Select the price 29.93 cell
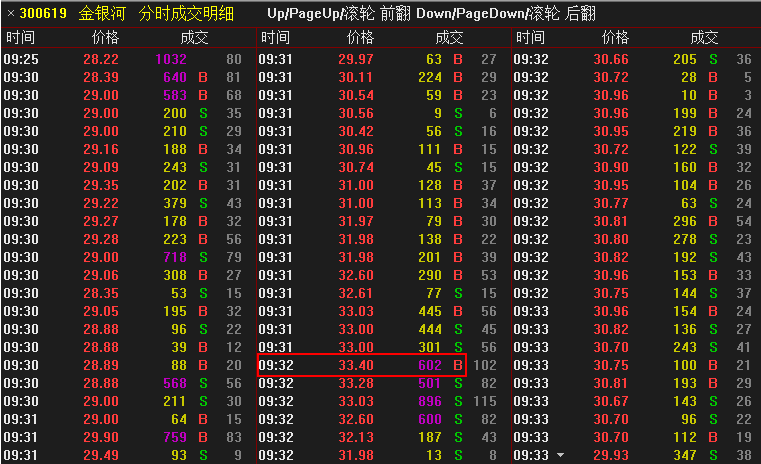 pyautogui.click(x=611, y=455)
